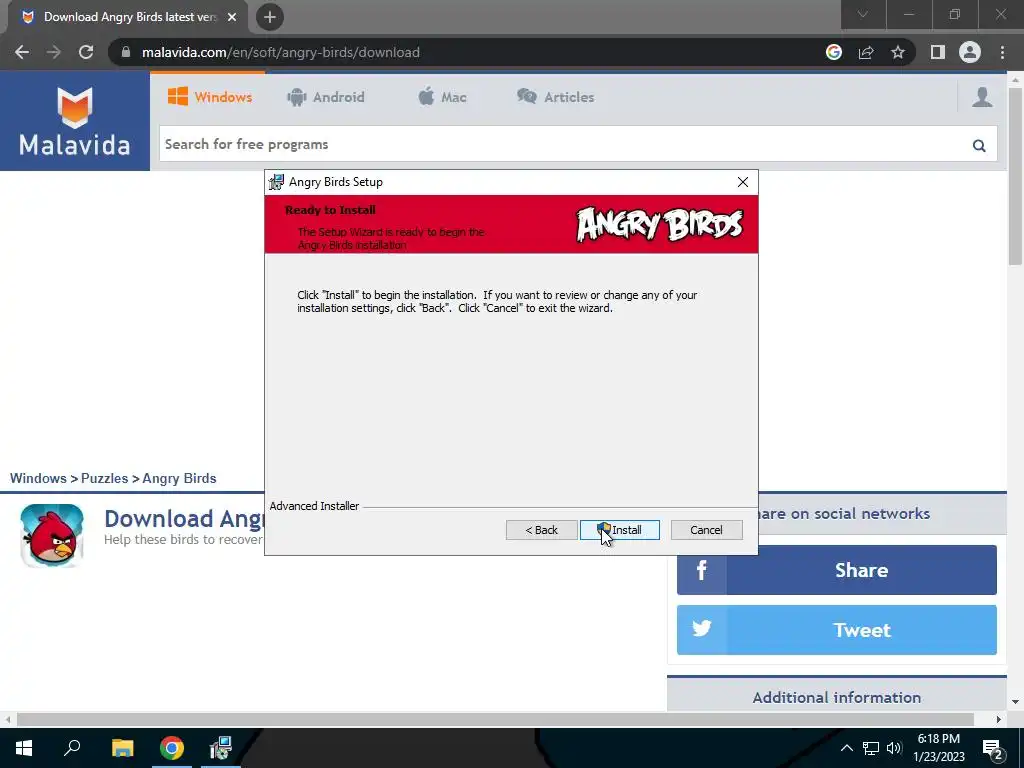Open the Articles section

tap(556, 97)
